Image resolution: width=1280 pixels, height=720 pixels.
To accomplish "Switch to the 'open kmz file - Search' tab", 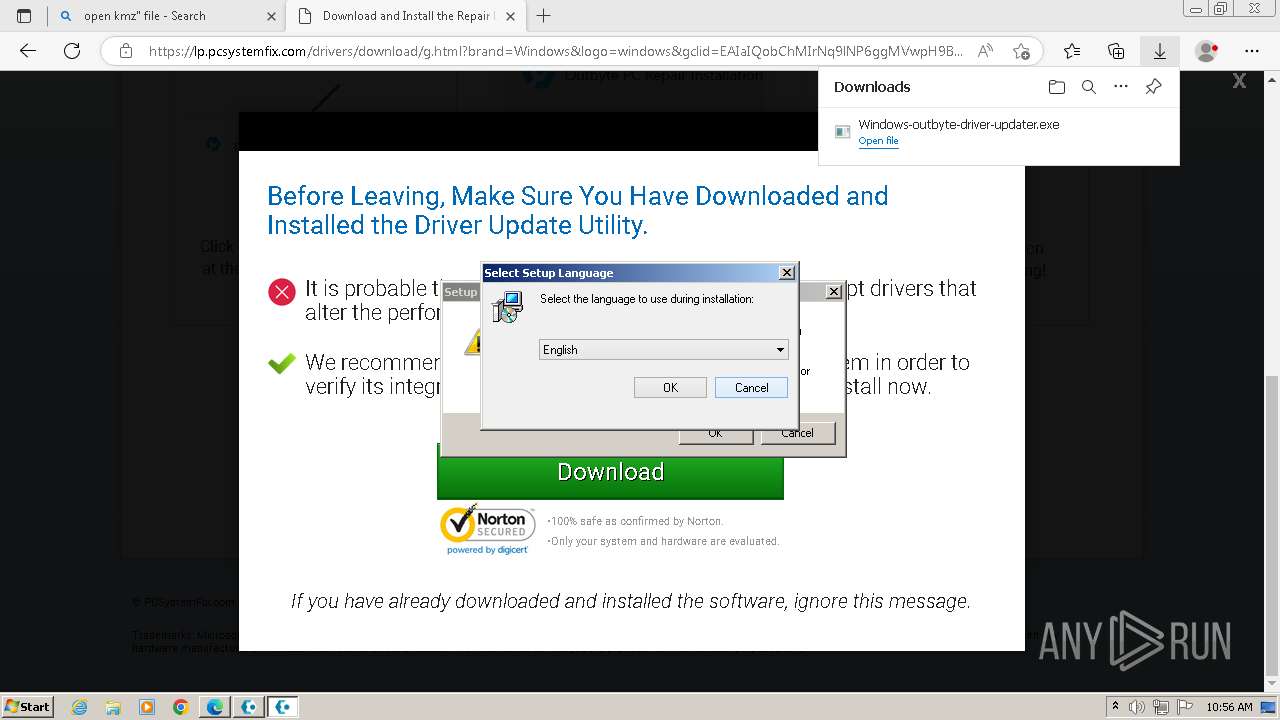I will click(166, 16).
